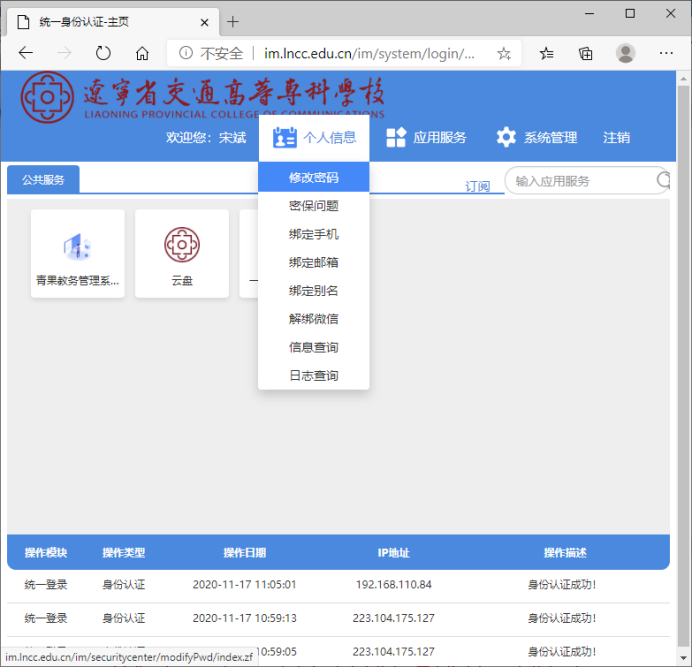Open 日志查询 from the menu
Viewport: 693px width, 668px height.
point(313,375)
